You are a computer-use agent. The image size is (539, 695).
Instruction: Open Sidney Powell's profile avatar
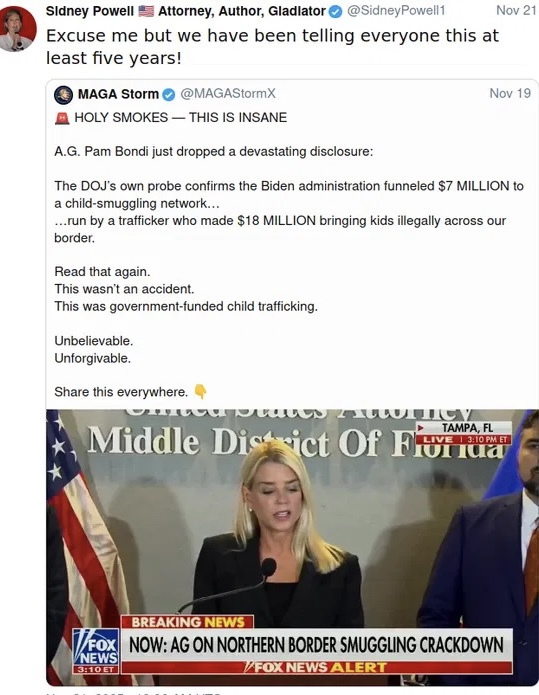click(18, 29)
